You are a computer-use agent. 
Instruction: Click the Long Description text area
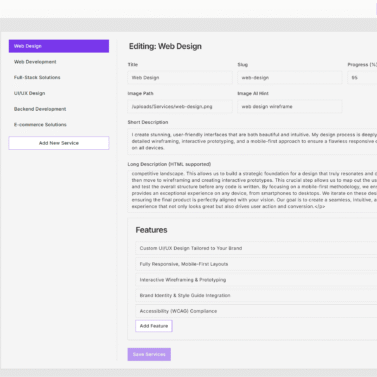click(x=252, y=191)
